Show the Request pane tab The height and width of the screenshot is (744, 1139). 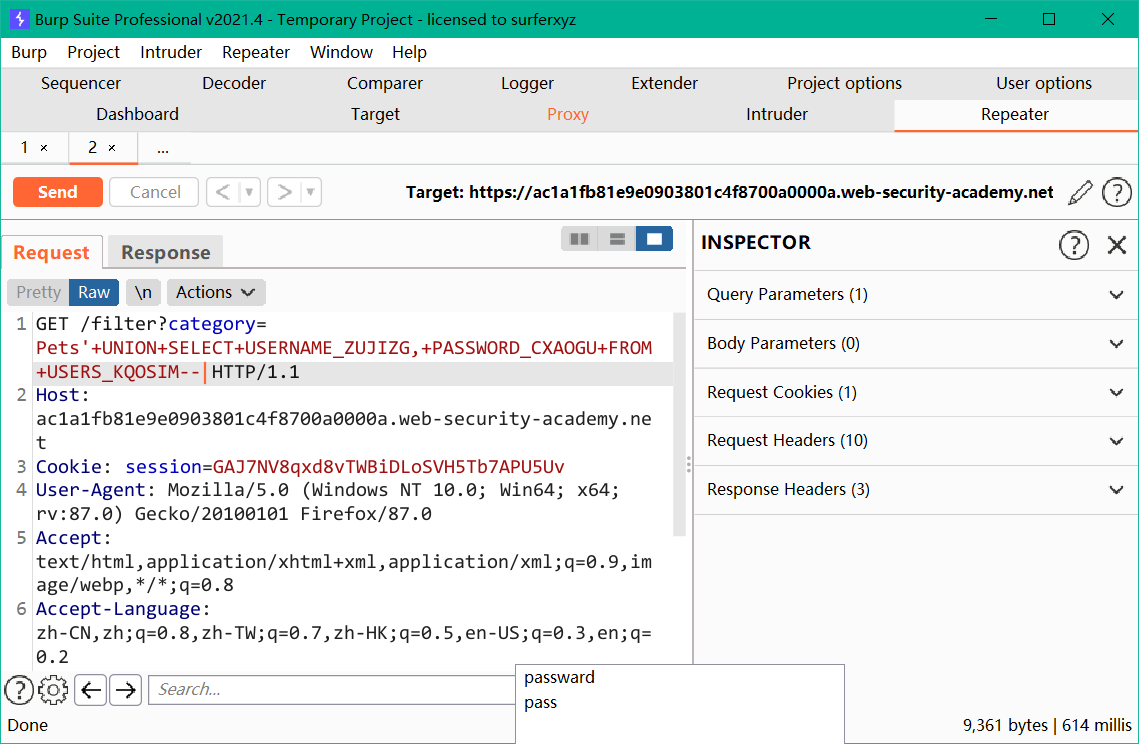click(52, 253)
